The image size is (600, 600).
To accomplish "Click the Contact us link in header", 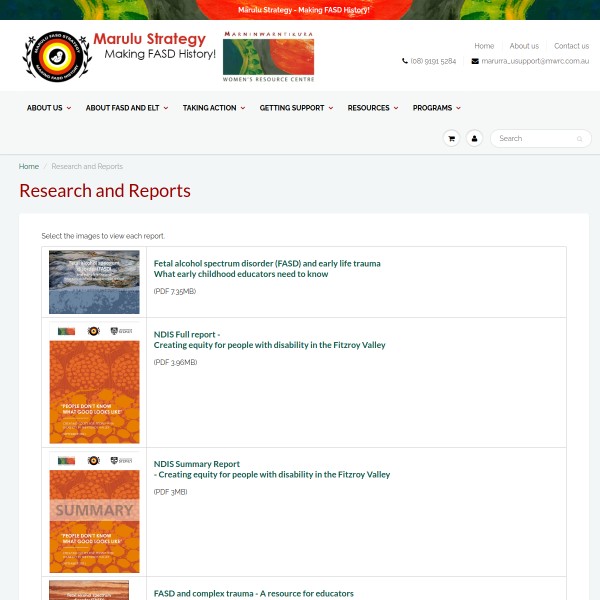I will (x=571, y=46).
